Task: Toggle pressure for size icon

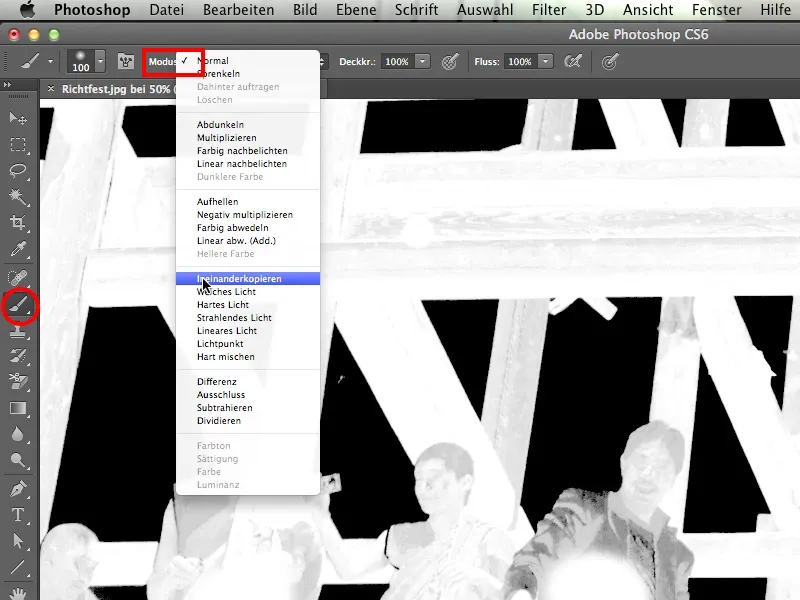Action: [x=610, y=62]
